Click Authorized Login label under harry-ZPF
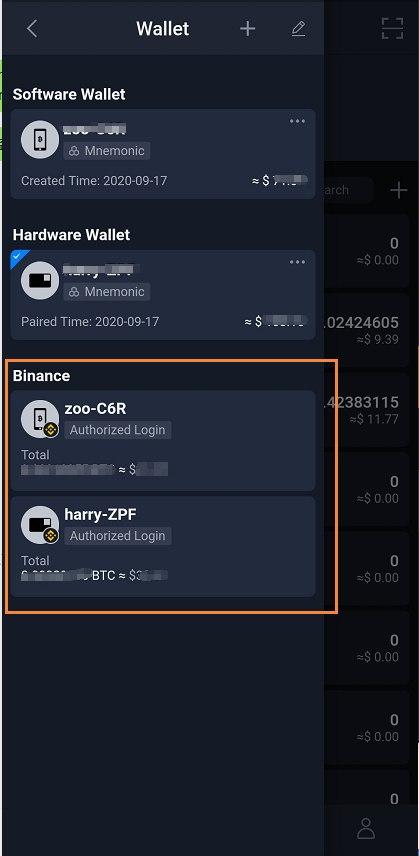419x856 pixels. 118,536
